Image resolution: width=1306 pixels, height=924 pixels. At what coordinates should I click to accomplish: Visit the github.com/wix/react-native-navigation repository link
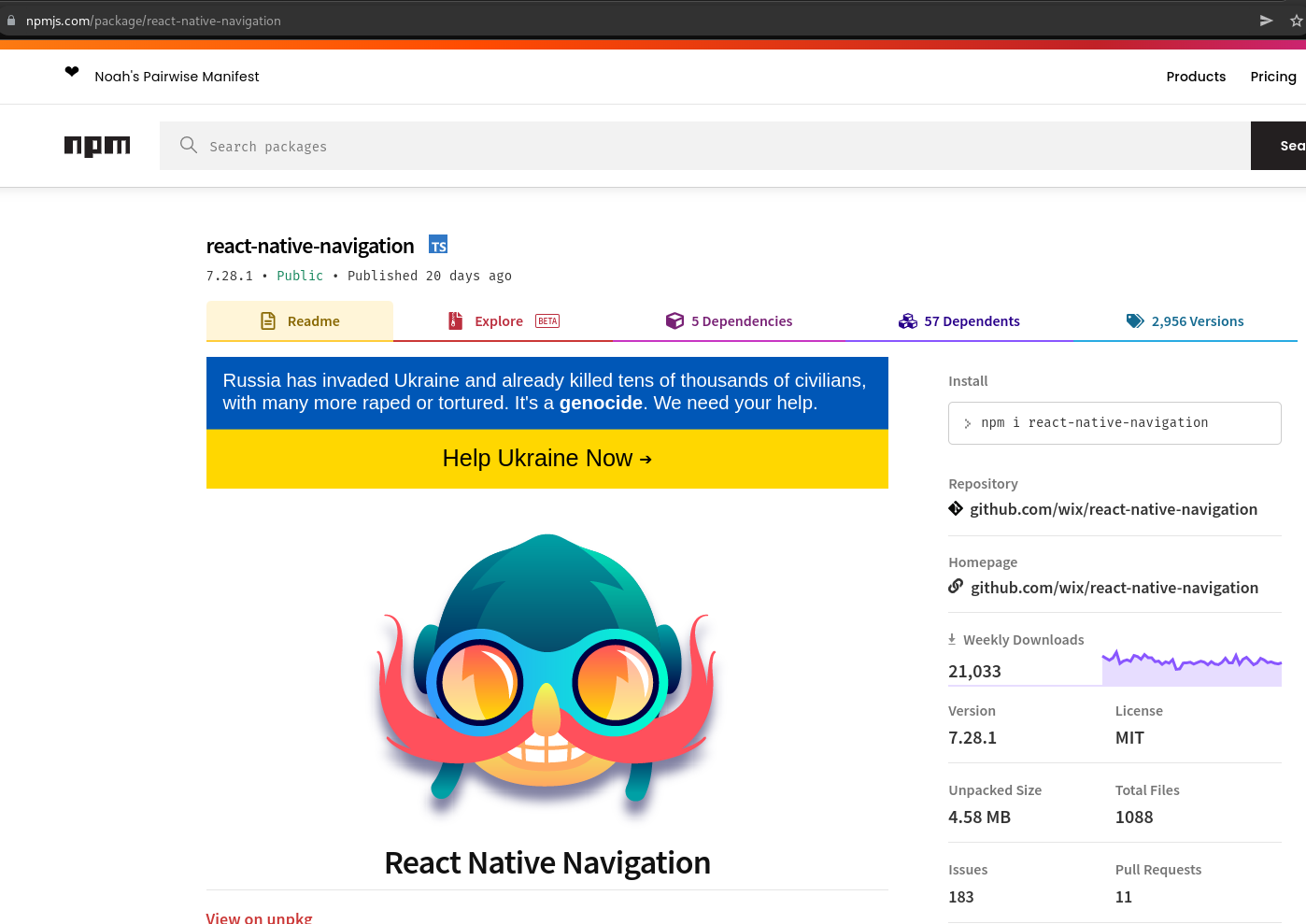(1114, 508)
